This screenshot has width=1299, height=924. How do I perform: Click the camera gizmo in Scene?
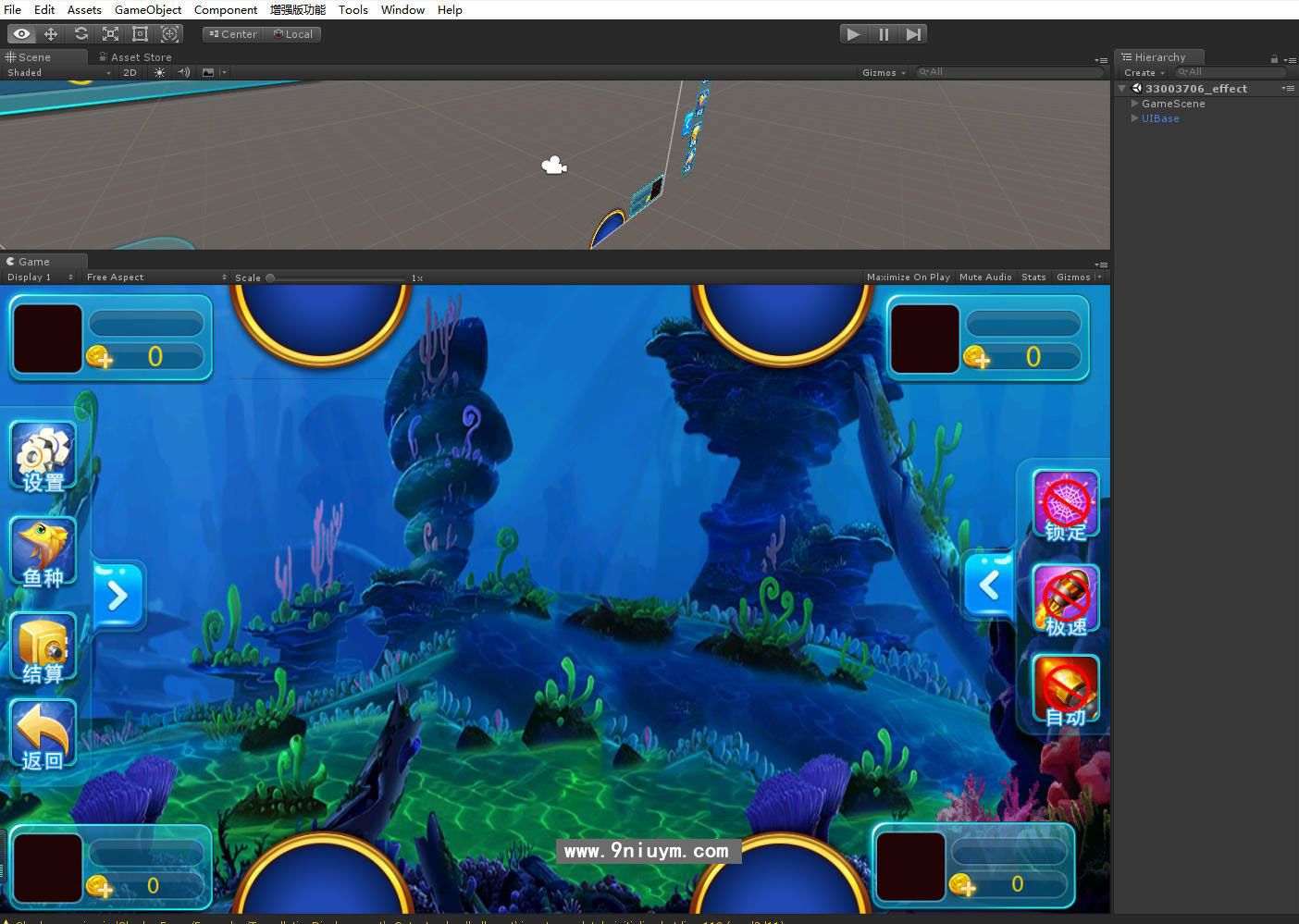(553, 166)
